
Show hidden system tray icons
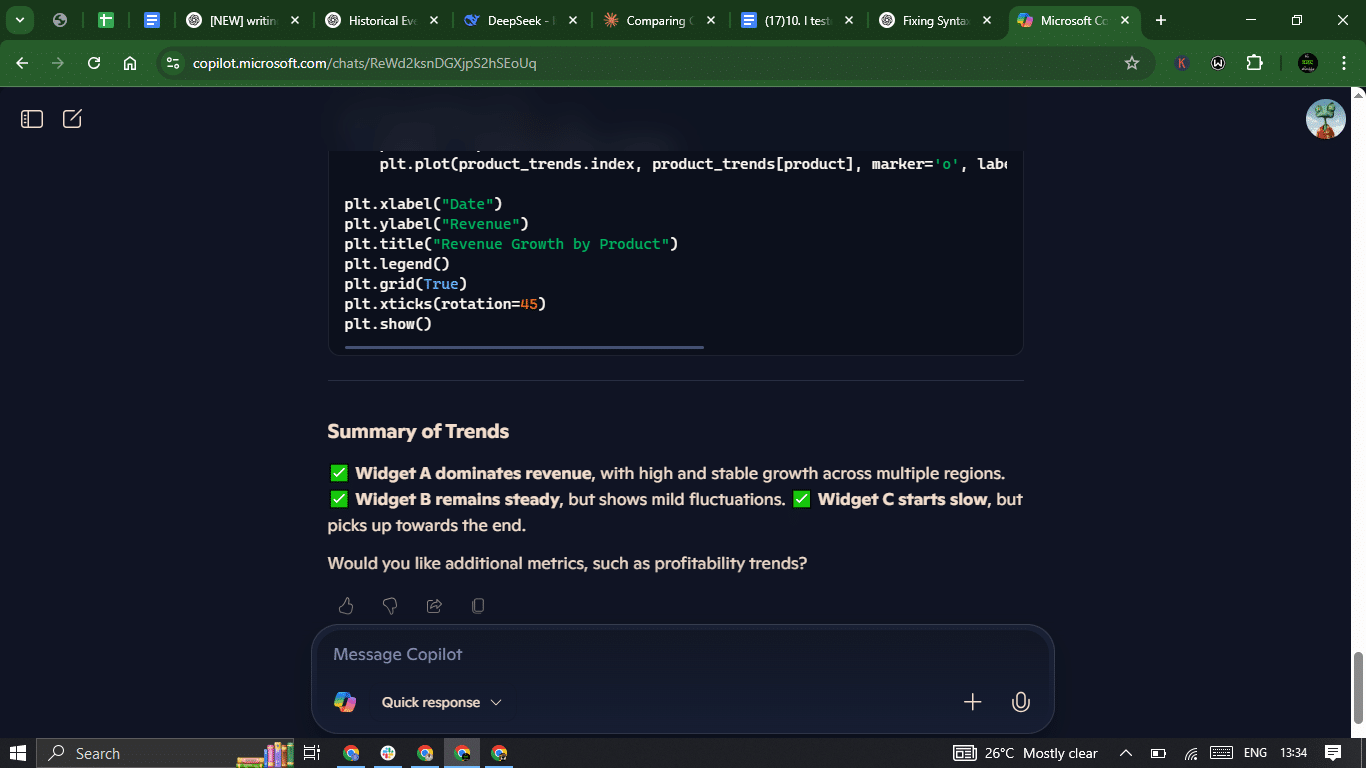click(x=1125, y=753)
